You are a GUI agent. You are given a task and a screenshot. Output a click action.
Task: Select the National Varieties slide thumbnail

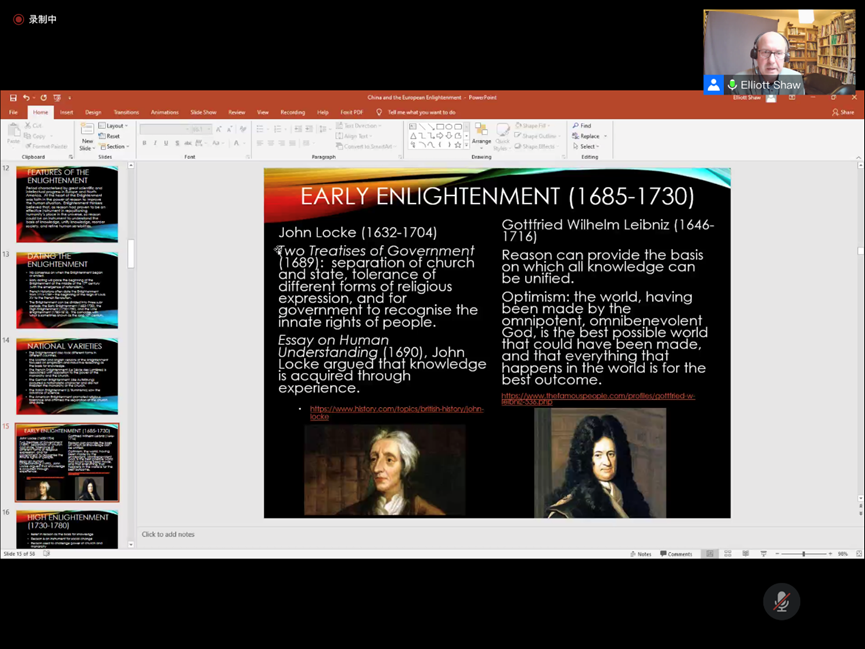point(67,376)
